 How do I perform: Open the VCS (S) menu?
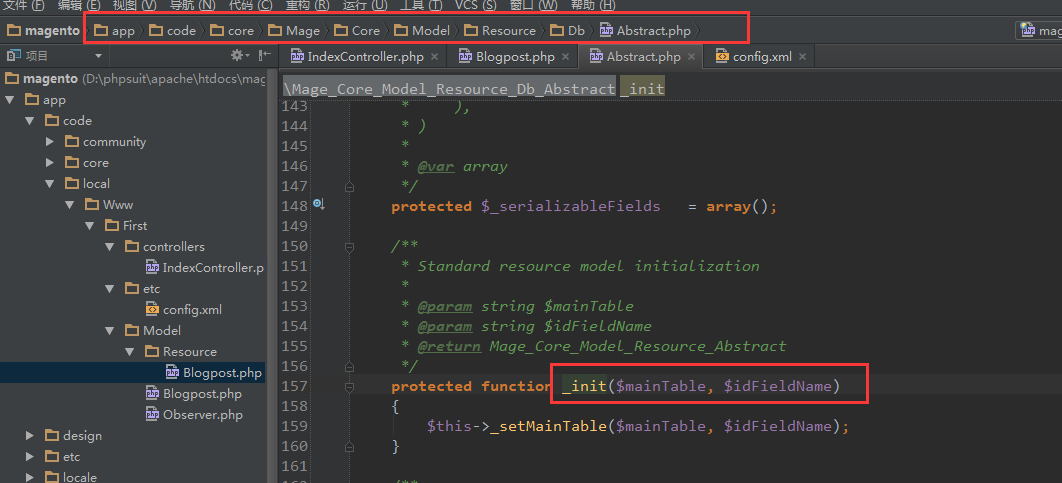[x=475, y=5]
